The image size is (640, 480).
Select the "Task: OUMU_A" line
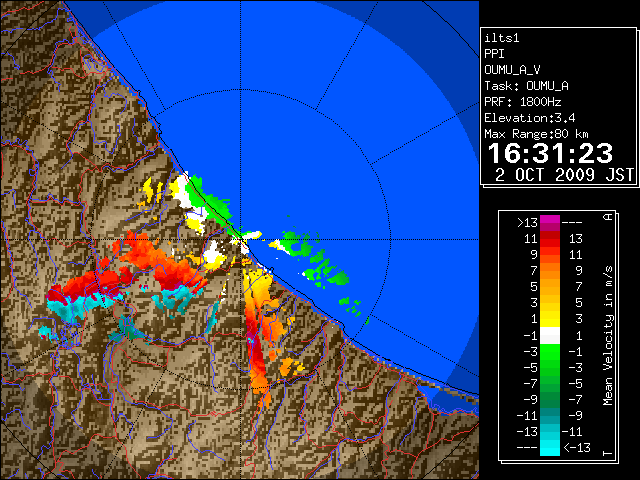tap(527, 86)
